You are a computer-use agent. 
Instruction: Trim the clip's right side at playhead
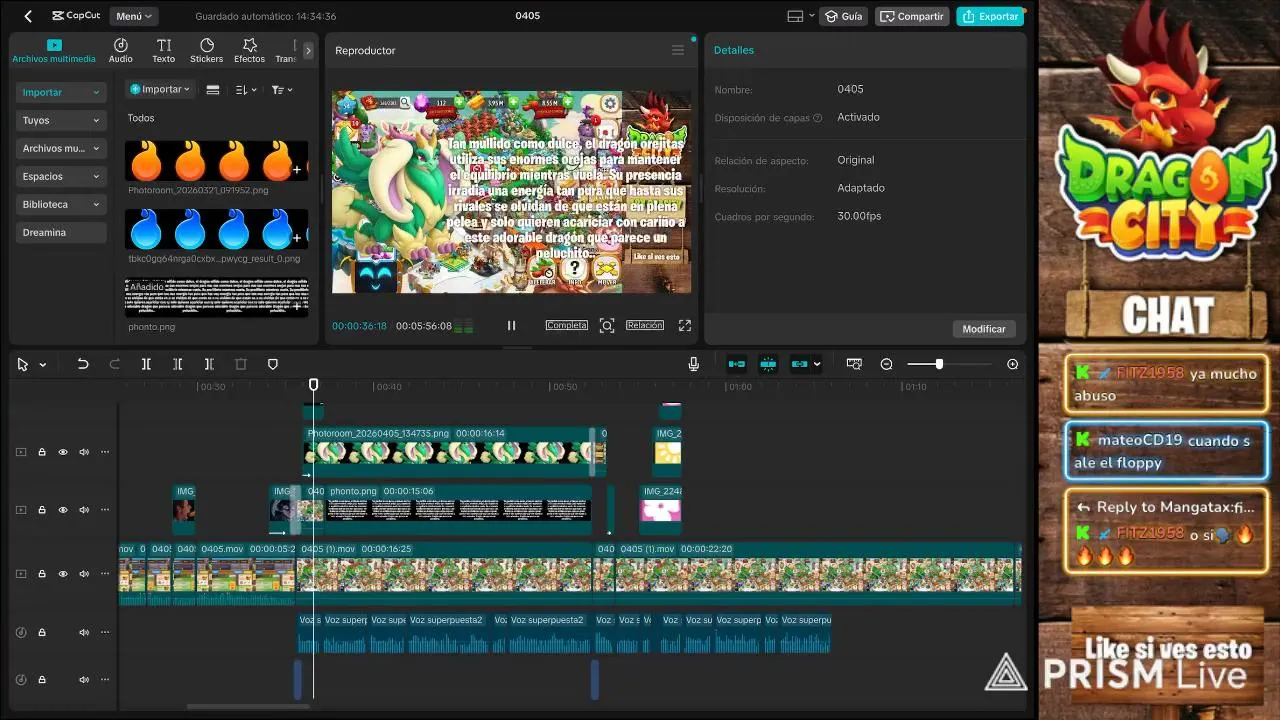coord(209,365)
